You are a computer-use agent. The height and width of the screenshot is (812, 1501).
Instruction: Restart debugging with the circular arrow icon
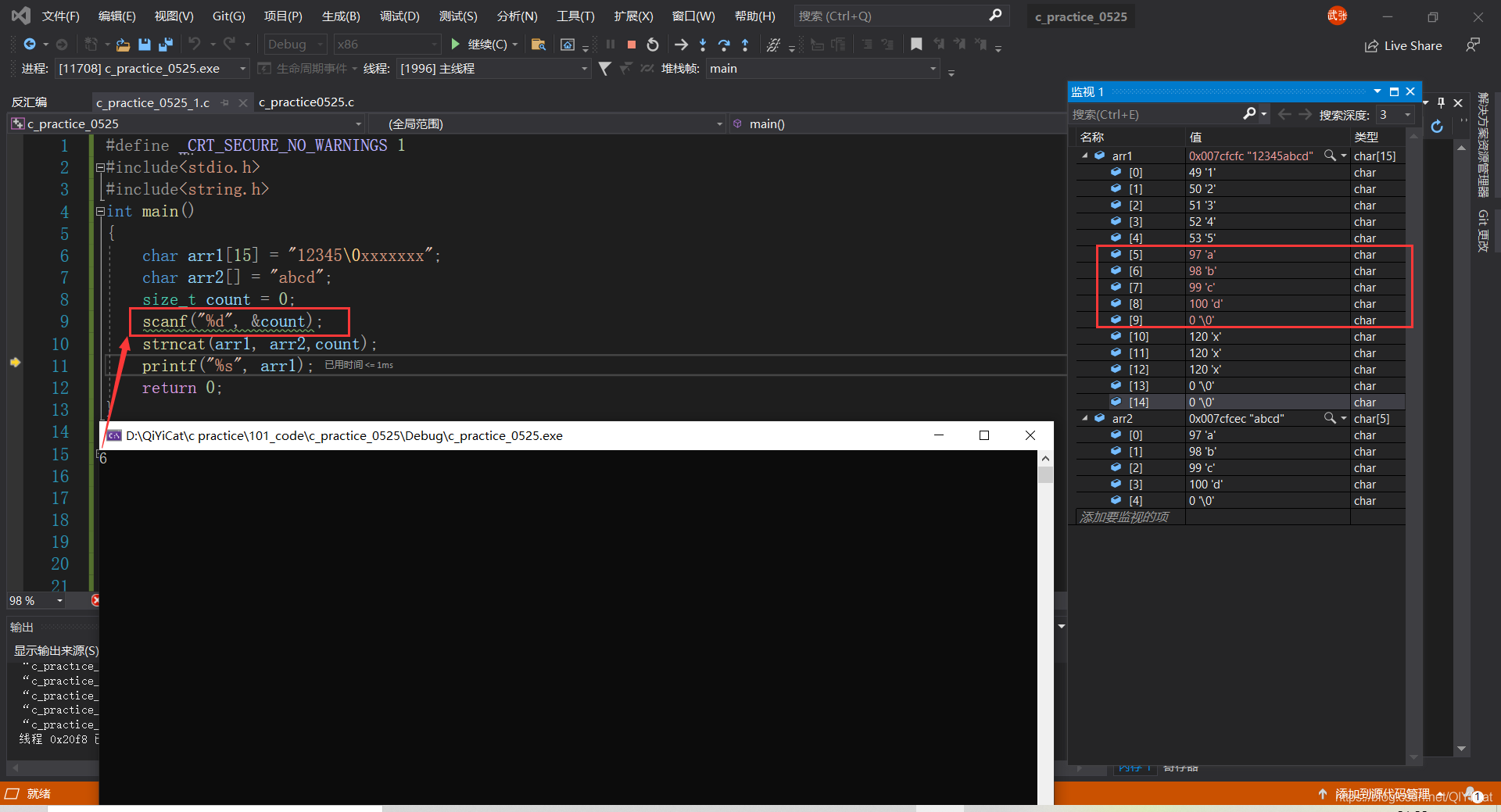(653, 45)
